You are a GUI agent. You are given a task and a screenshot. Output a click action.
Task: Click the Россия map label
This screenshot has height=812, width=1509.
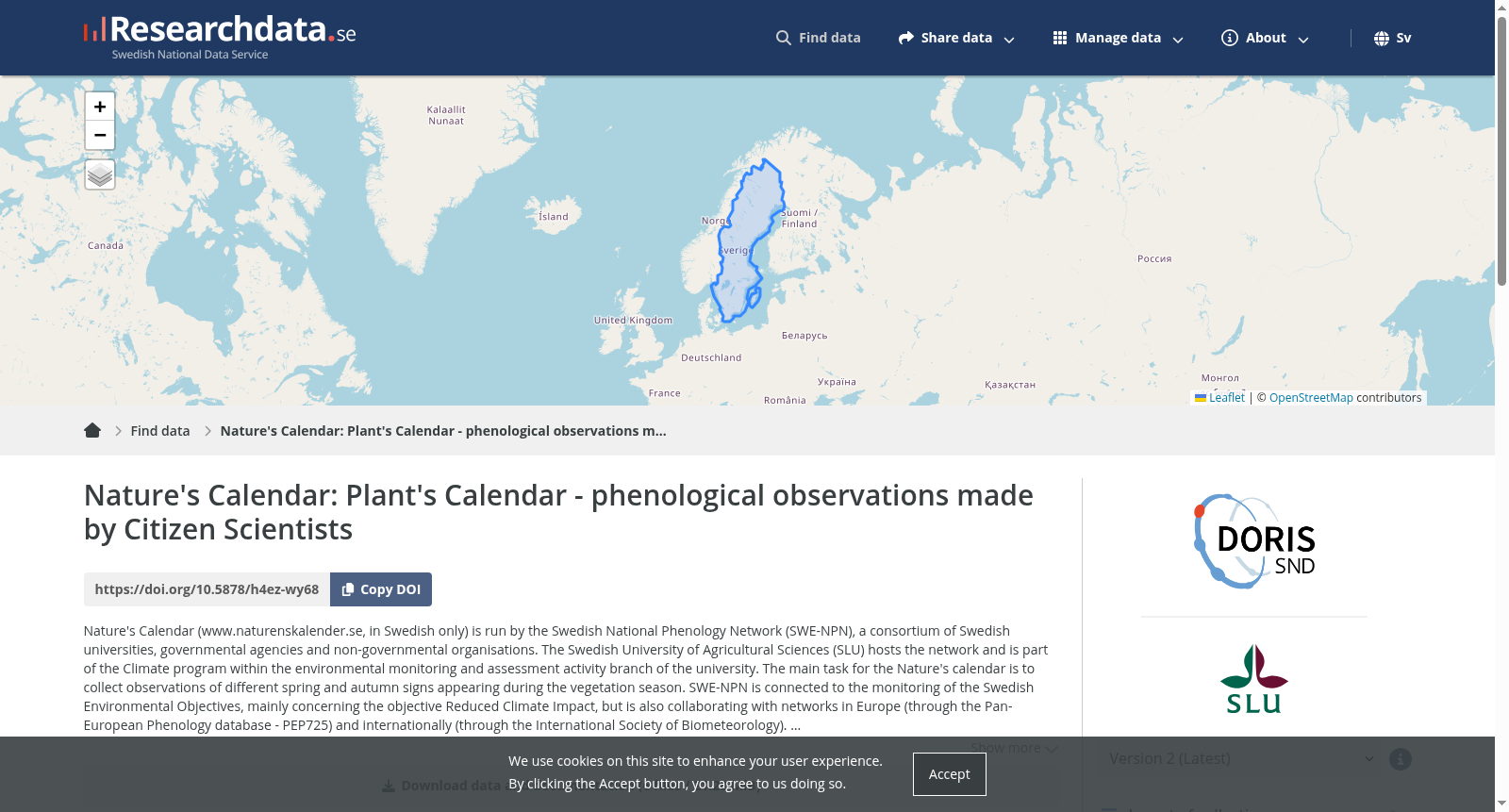tap(1154, 258)
